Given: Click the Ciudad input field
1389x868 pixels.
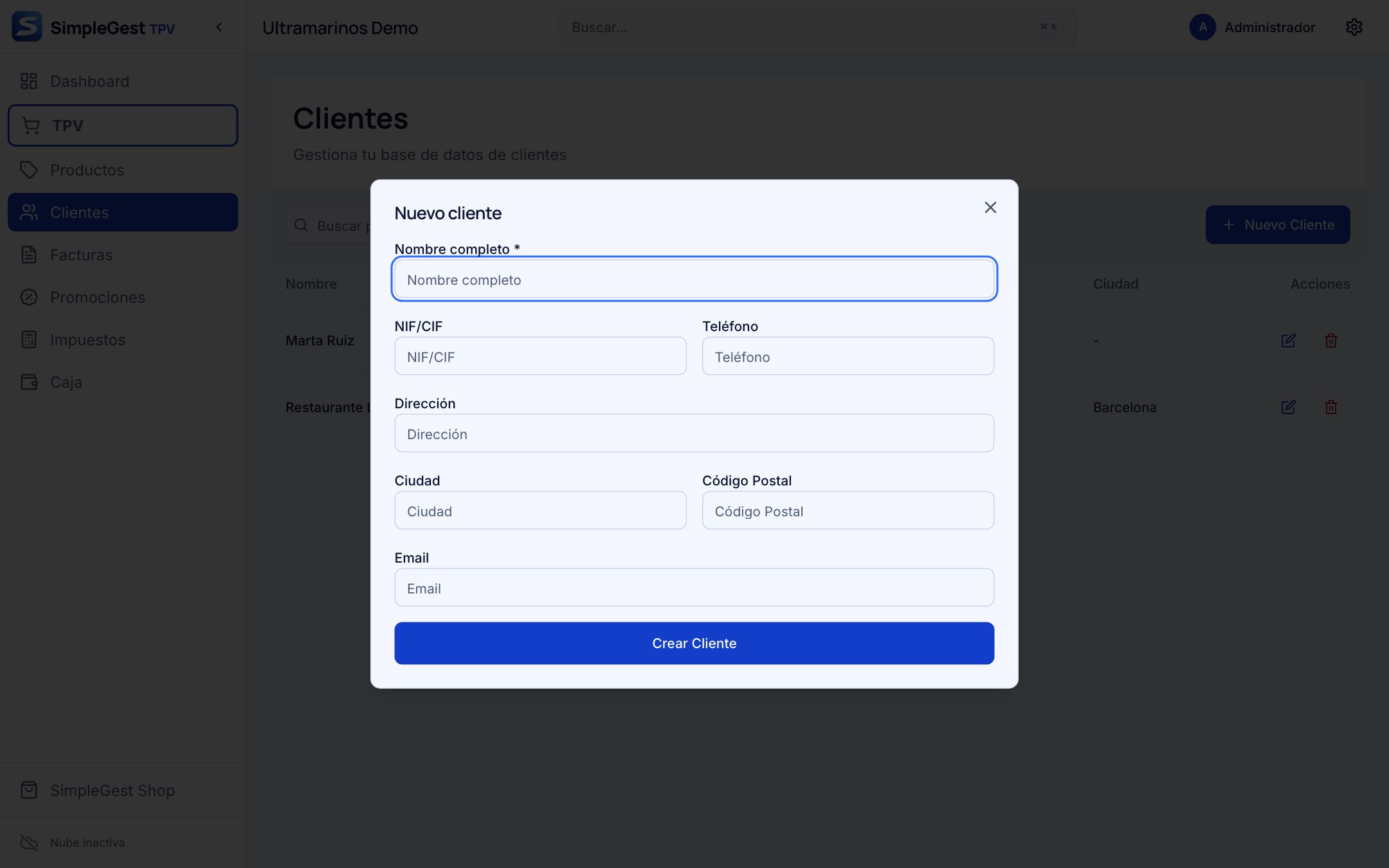Looking at the screenshot, I should coord(540,511).
